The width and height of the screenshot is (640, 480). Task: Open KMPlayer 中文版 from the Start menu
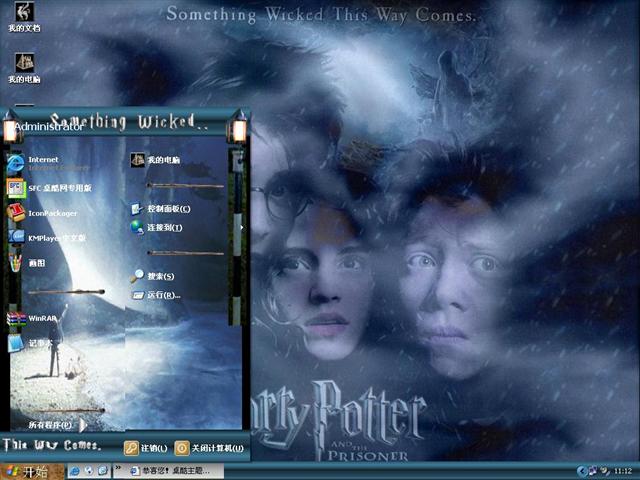(x=46, y=238)
